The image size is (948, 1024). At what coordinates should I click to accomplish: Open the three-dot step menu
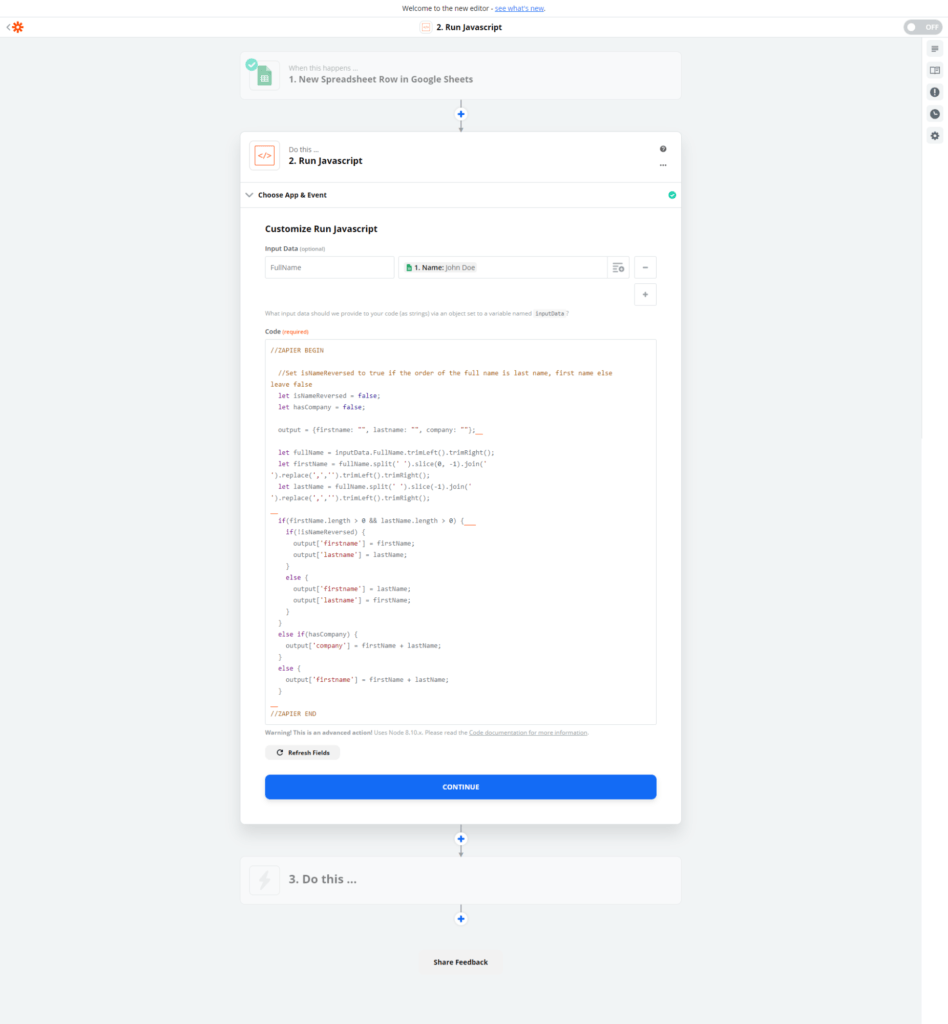(x=663, y=165)
